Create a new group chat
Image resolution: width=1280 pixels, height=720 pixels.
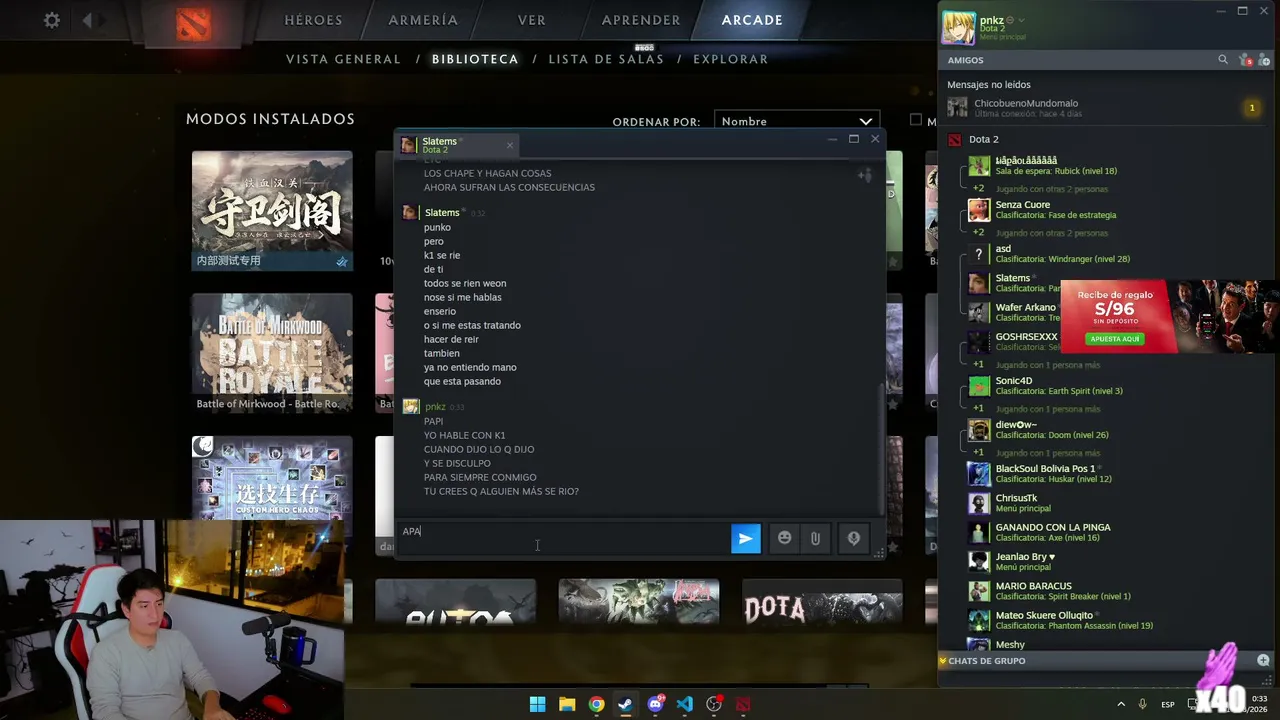pyautogui.click(x=1263, y=661)
